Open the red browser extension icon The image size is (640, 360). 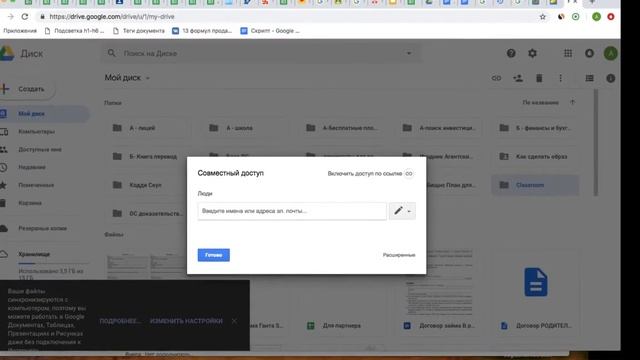coord(611,17)
